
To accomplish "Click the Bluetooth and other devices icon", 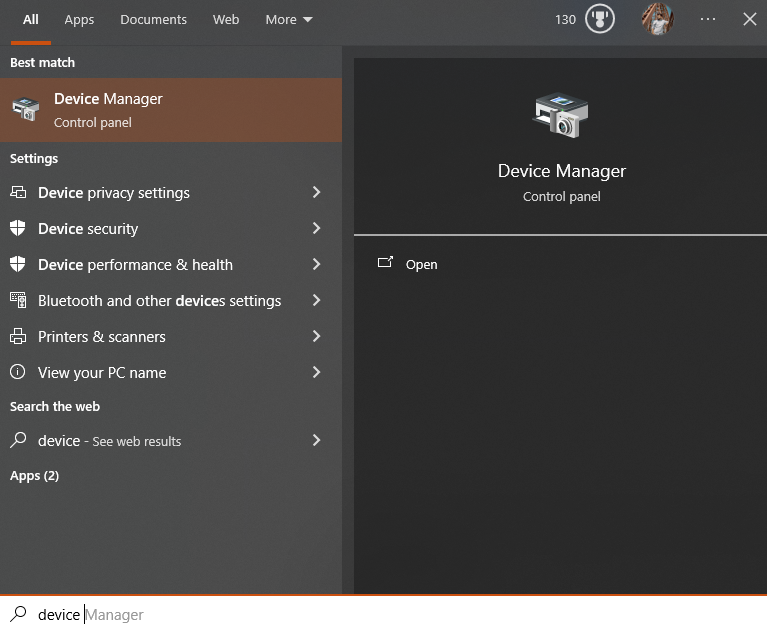I will click(x=18, y=300).
